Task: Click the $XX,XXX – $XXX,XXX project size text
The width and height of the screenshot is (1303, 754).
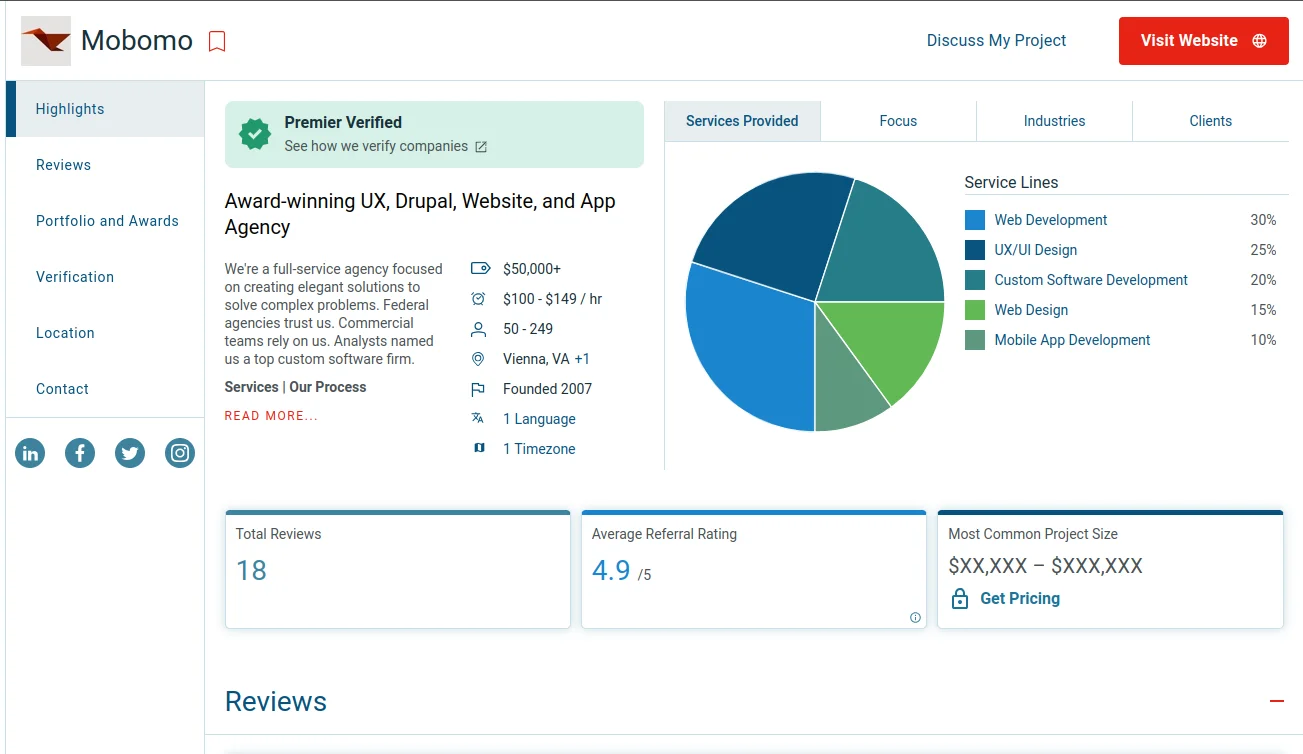Action: tap(1045, 566)
